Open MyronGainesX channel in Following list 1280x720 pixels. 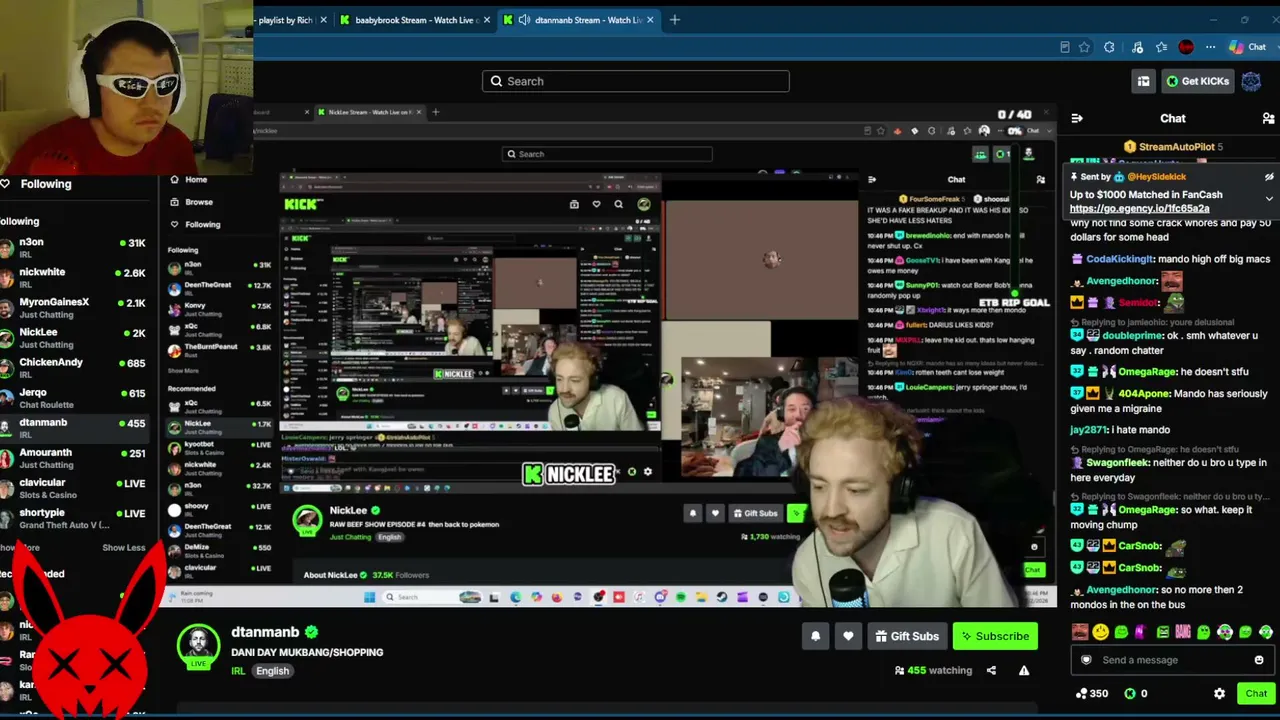[x=75, y=308]
